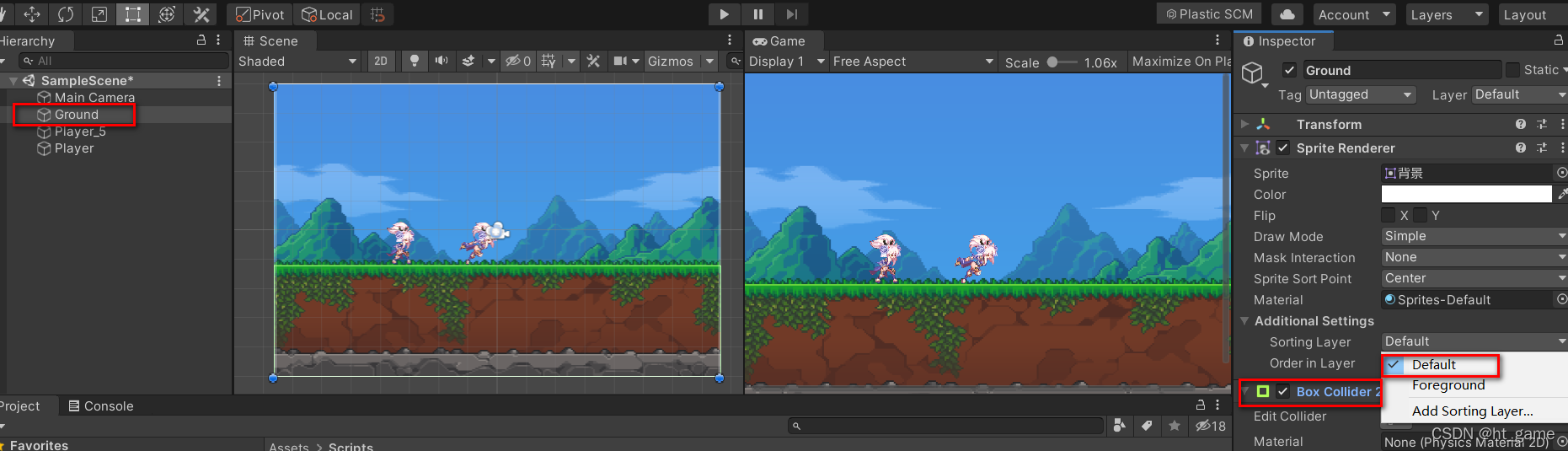
Task: Select the Rotate tool
Action: point(66,14)
